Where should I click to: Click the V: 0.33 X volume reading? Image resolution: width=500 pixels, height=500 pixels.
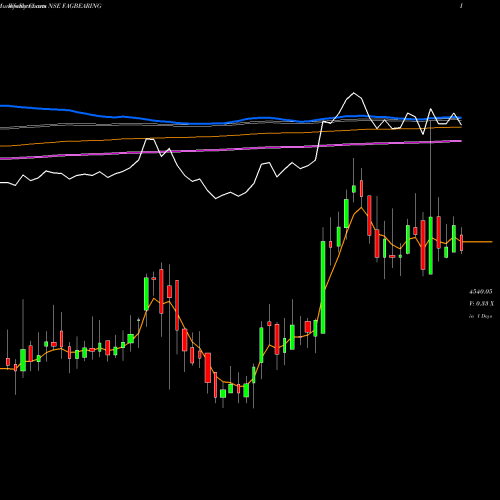(481, 304)
